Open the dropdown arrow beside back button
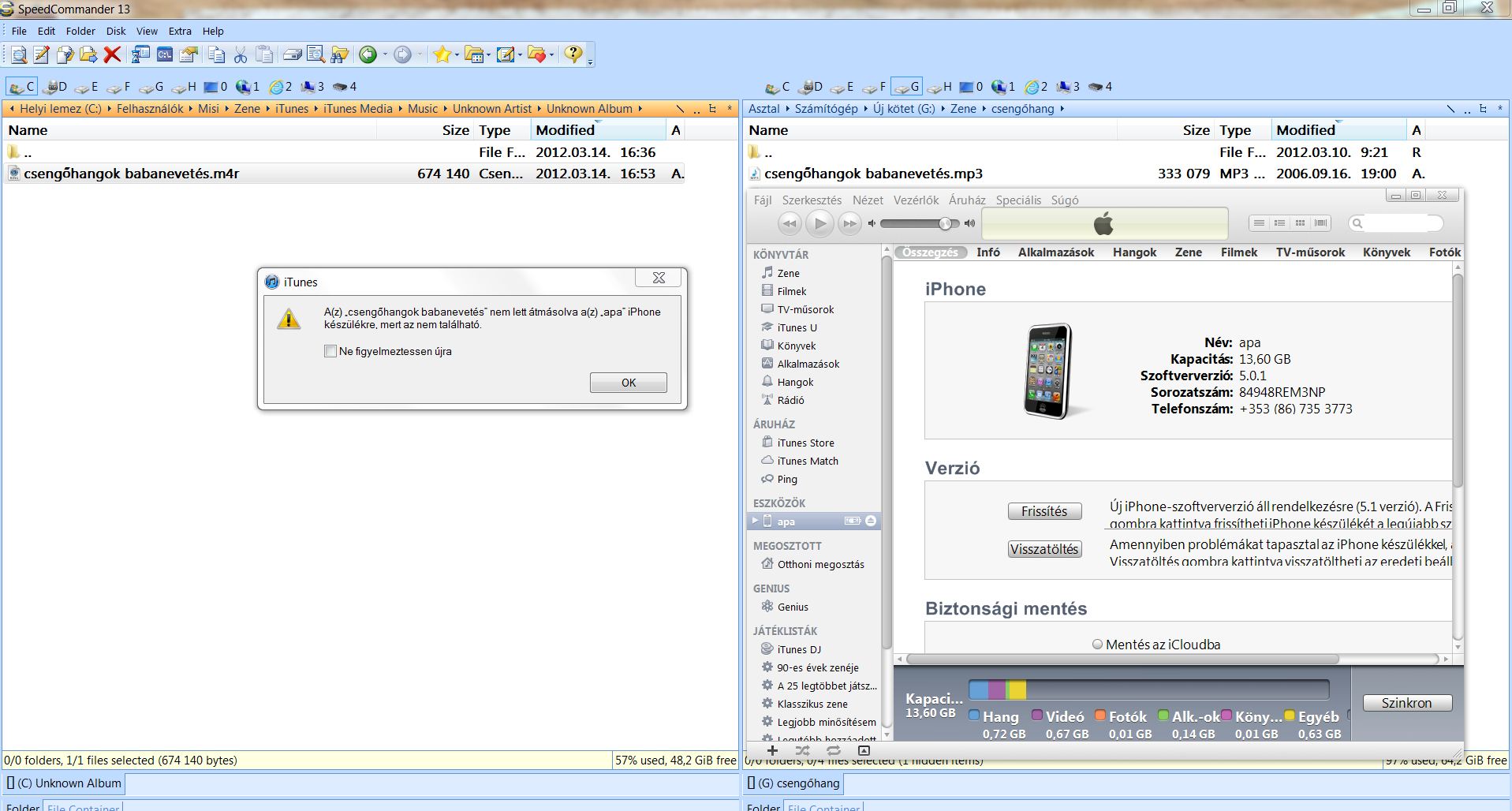Viewport: 1512px width, 811px height. (385, 55)
